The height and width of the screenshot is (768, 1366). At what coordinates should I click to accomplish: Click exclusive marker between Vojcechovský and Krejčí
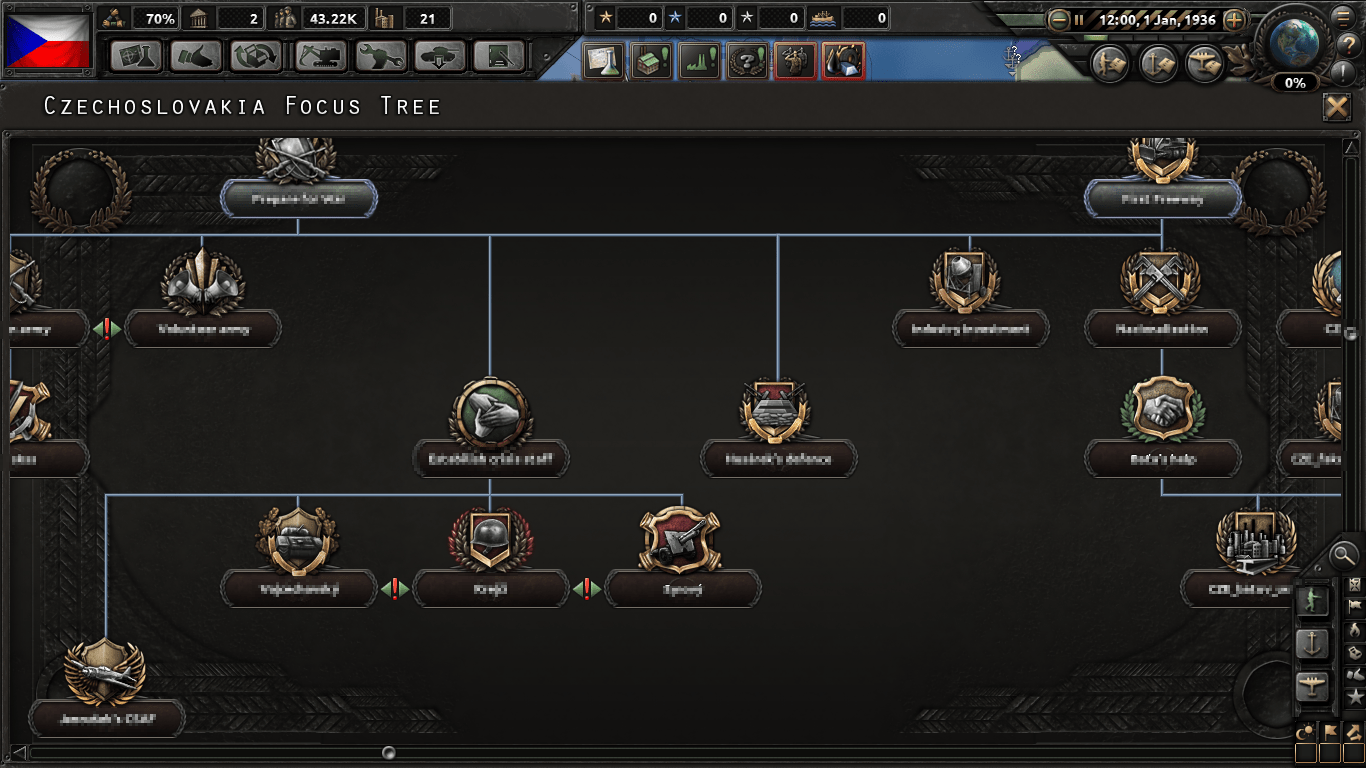click(395, 589)
